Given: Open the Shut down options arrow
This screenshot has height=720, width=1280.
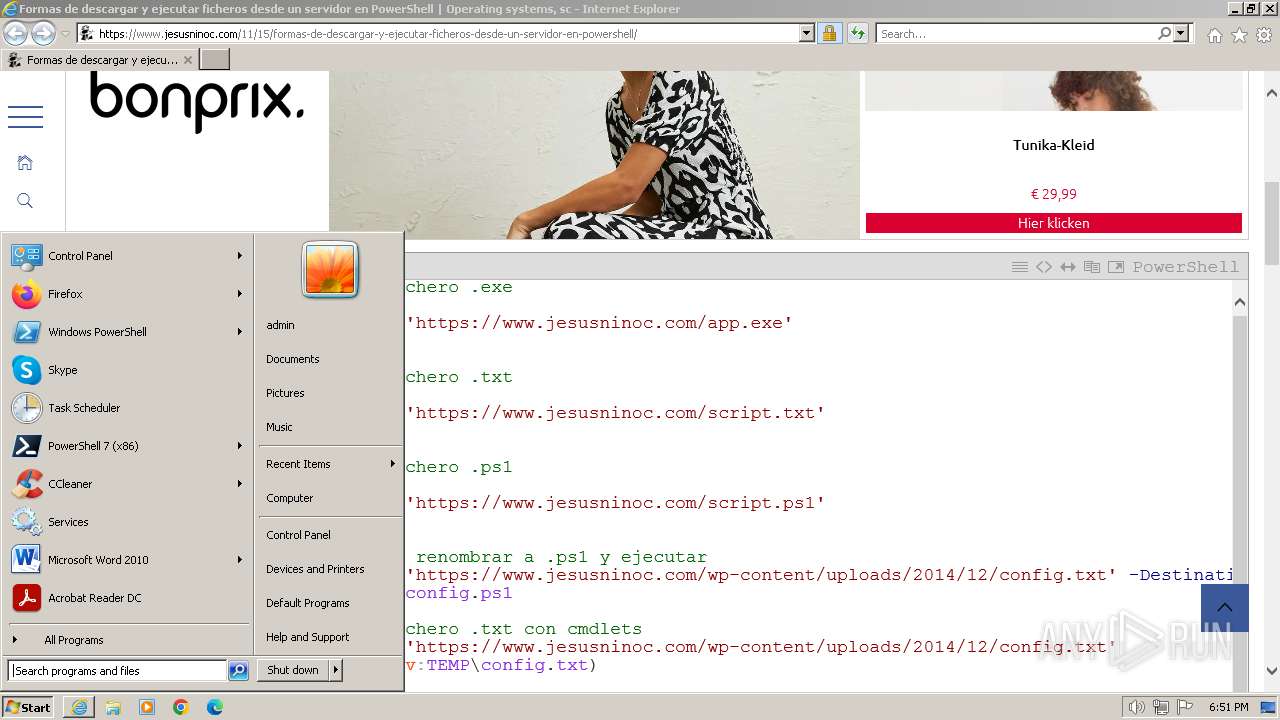Looking at the screenshot, I should (x=335, y=670).
